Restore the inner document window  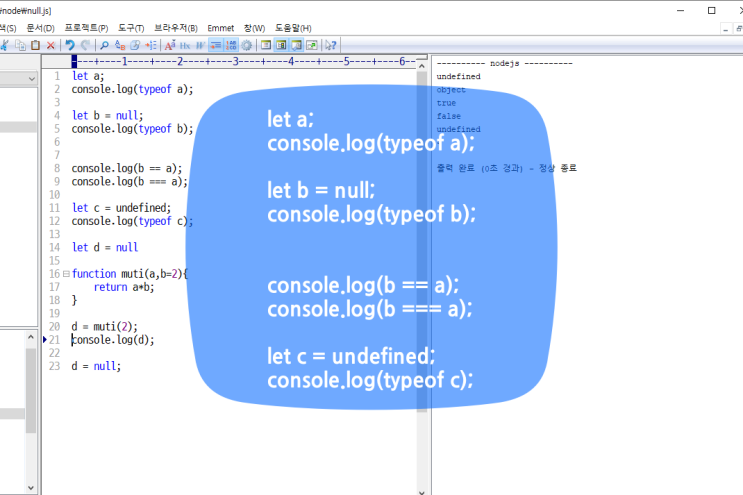click(739, 29)
